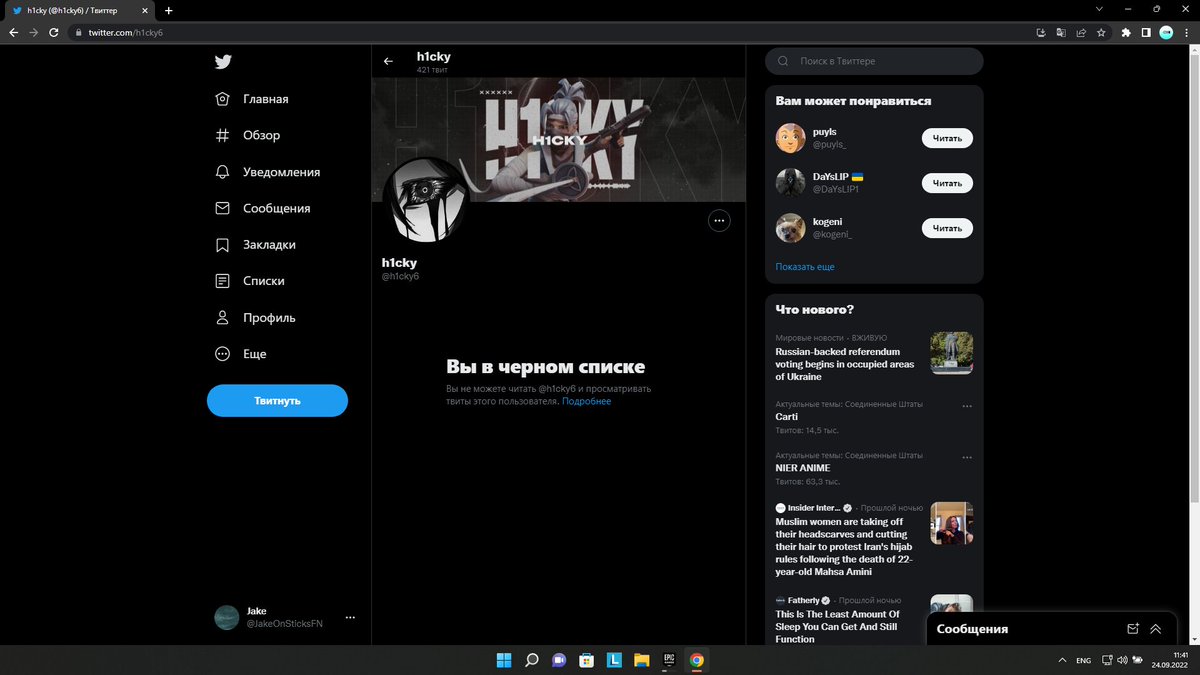1200x675 pixels.
Task: Open Windows Start menu
Action: pyautogui.click(x=504, y=660)
